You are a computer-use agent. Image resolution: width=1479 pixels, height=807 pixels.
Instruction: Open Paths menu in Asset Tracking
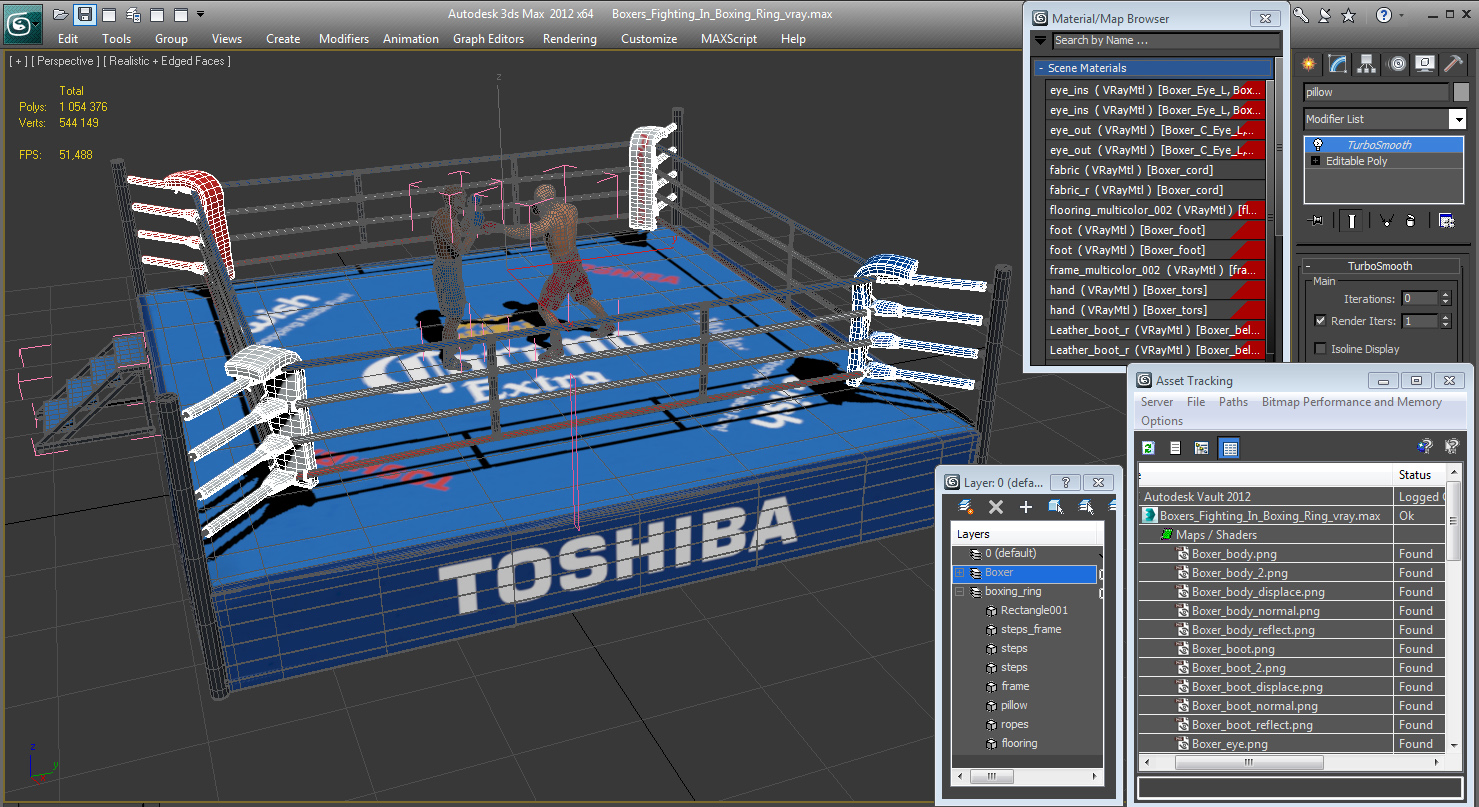click(1233, 402)
